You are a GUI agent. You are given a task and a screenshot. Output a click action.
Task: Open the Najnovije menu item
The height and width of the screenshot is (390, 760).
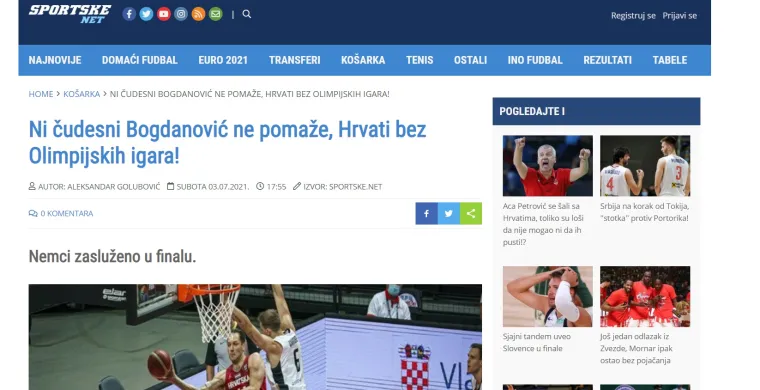pos(55,60)
